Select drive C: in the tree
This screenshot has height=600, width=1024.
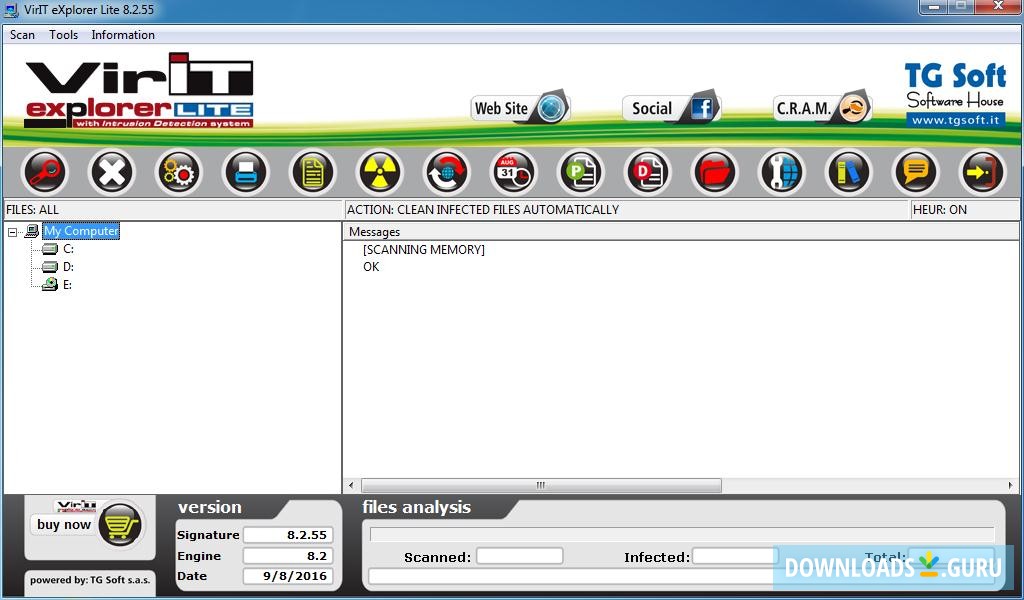[x=68, y=249]
